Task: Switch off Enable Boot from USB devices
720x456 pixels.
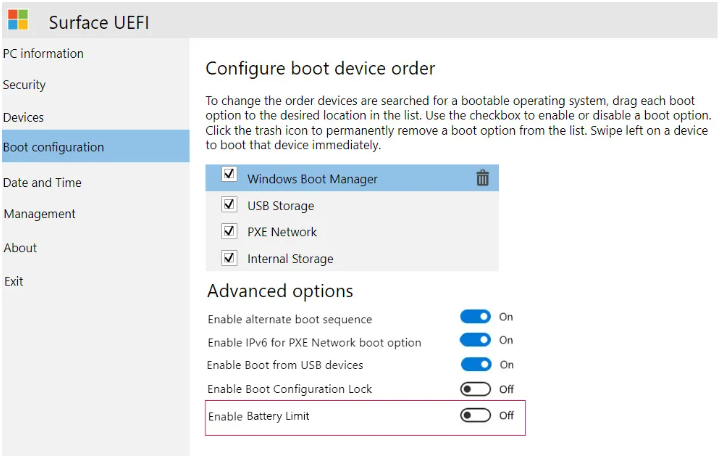Action: 476,364
